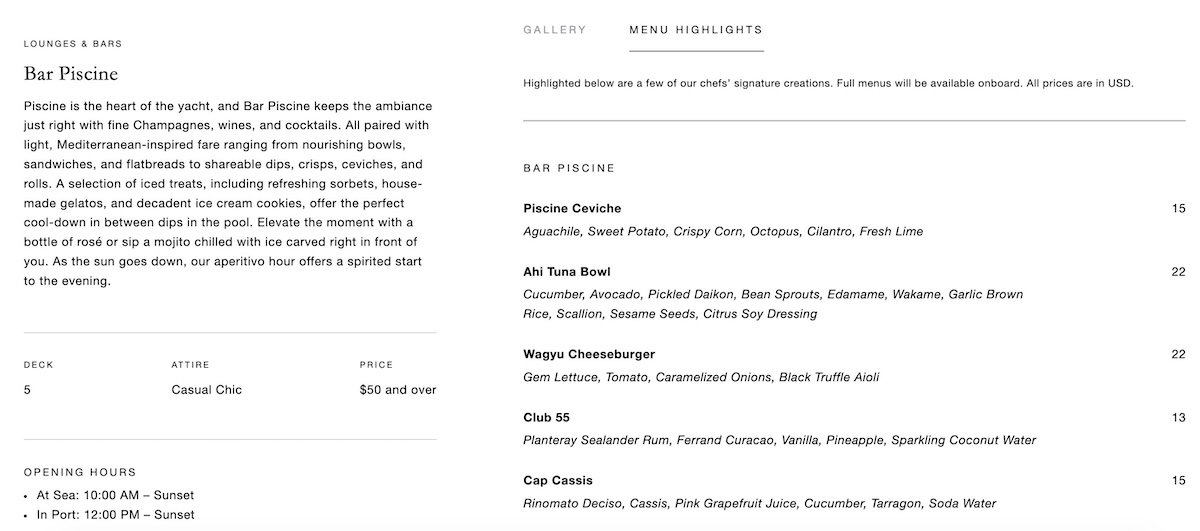
Task: Click the Wagyu Cheeseburger ingredients line
Action: [701, 377]
